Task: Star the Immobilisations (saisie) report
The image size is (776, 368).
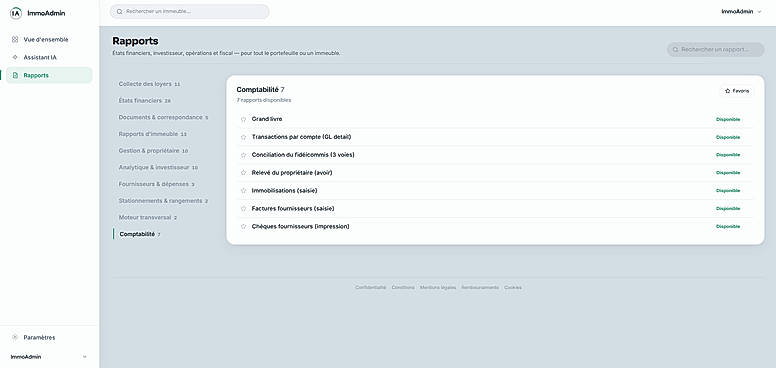Action: click(243, 190)
